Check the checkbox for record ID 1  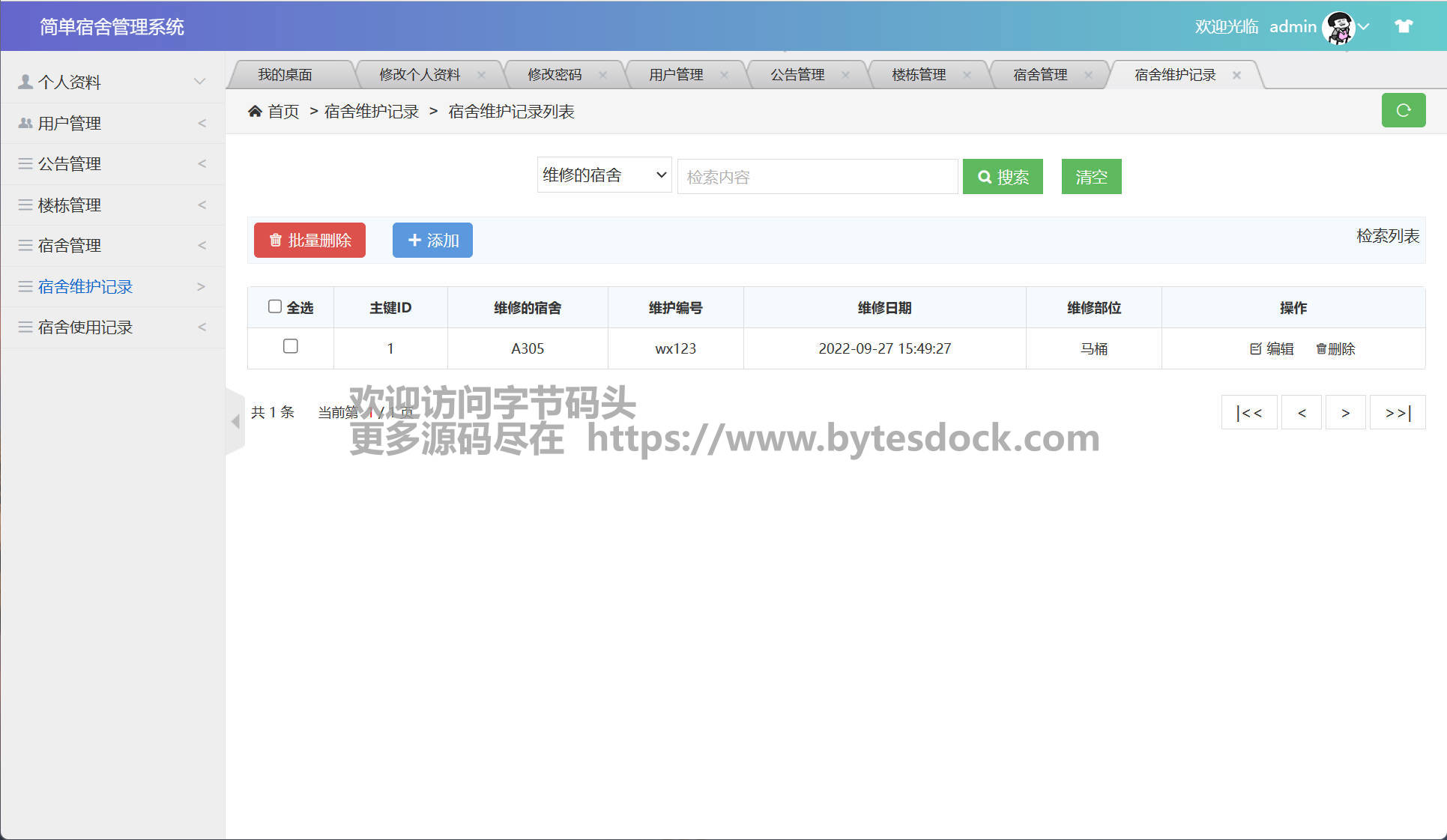[x=291, y=346]
